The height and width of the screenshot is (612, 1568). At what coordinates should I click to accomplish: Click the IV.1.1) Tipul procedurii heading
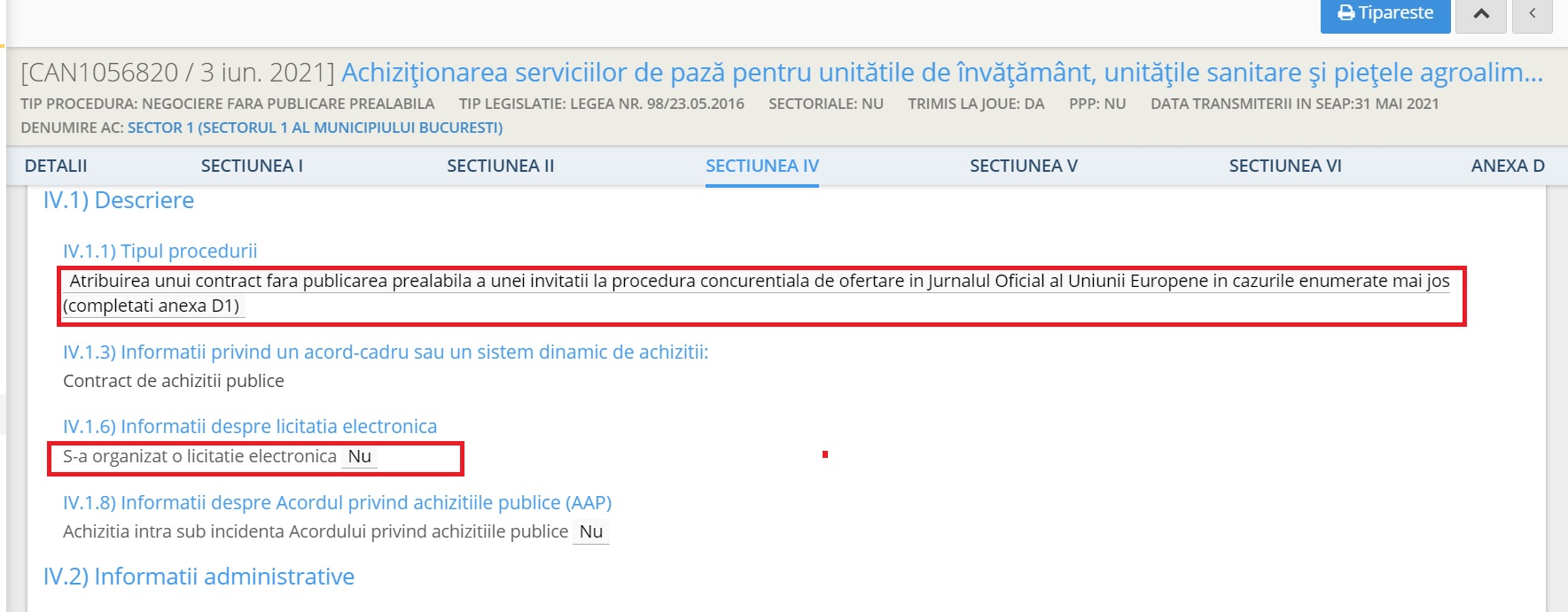[160, 252]
